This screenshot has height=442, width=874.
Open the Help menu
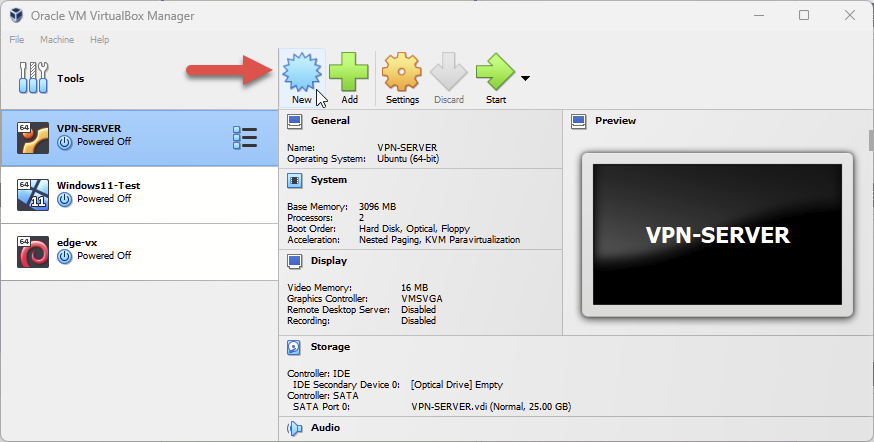(99, 40)
